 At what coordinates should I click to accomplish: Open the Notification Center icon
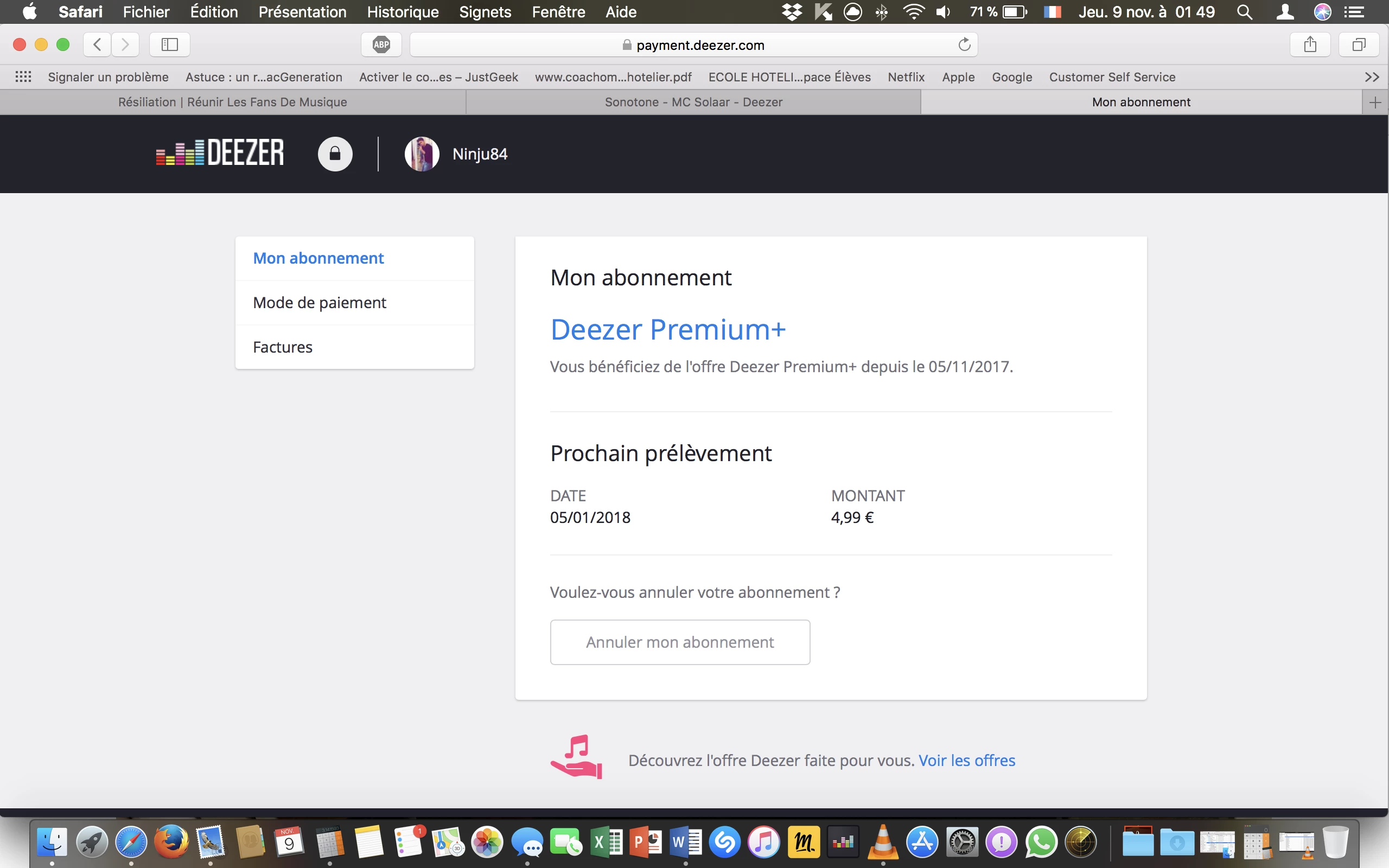[x=1354, y=11]
